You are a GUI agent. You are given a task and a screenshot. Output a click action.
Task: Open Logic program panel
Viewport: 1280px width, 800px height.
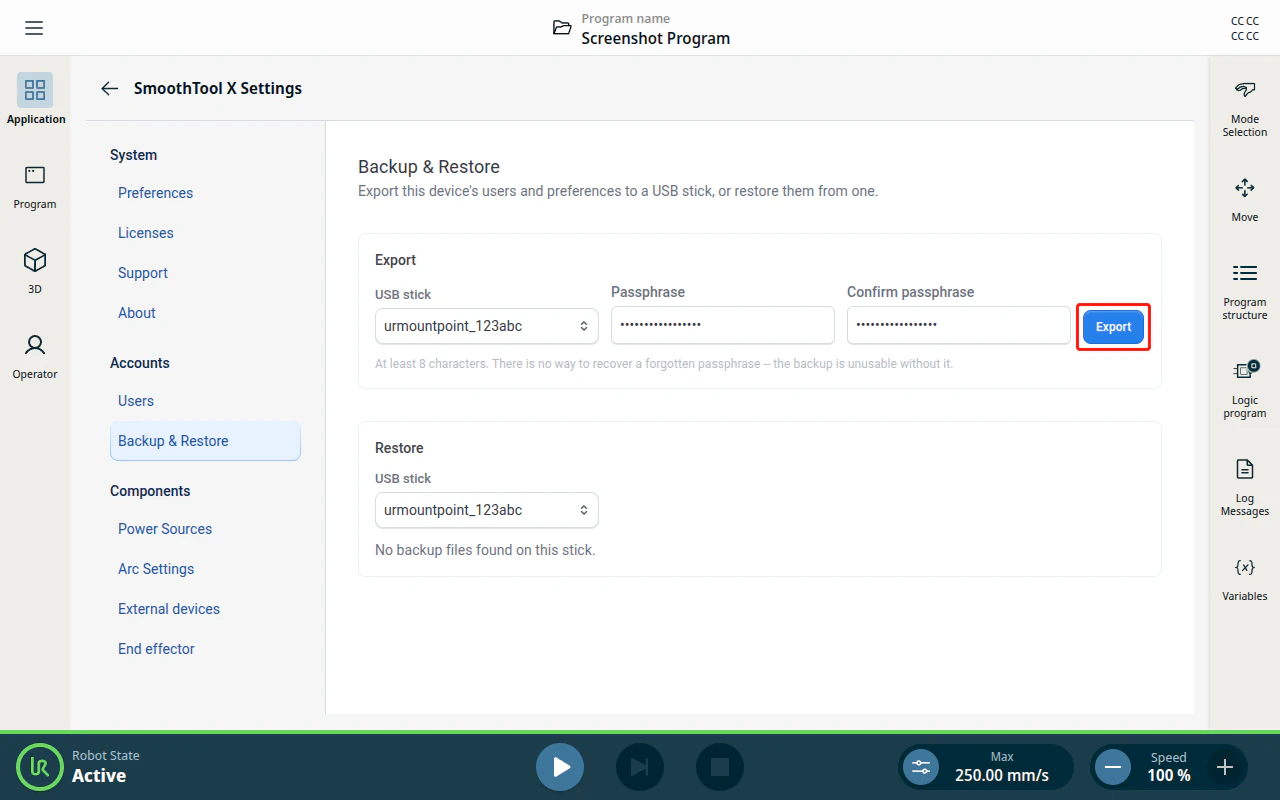coord(1245,389)
